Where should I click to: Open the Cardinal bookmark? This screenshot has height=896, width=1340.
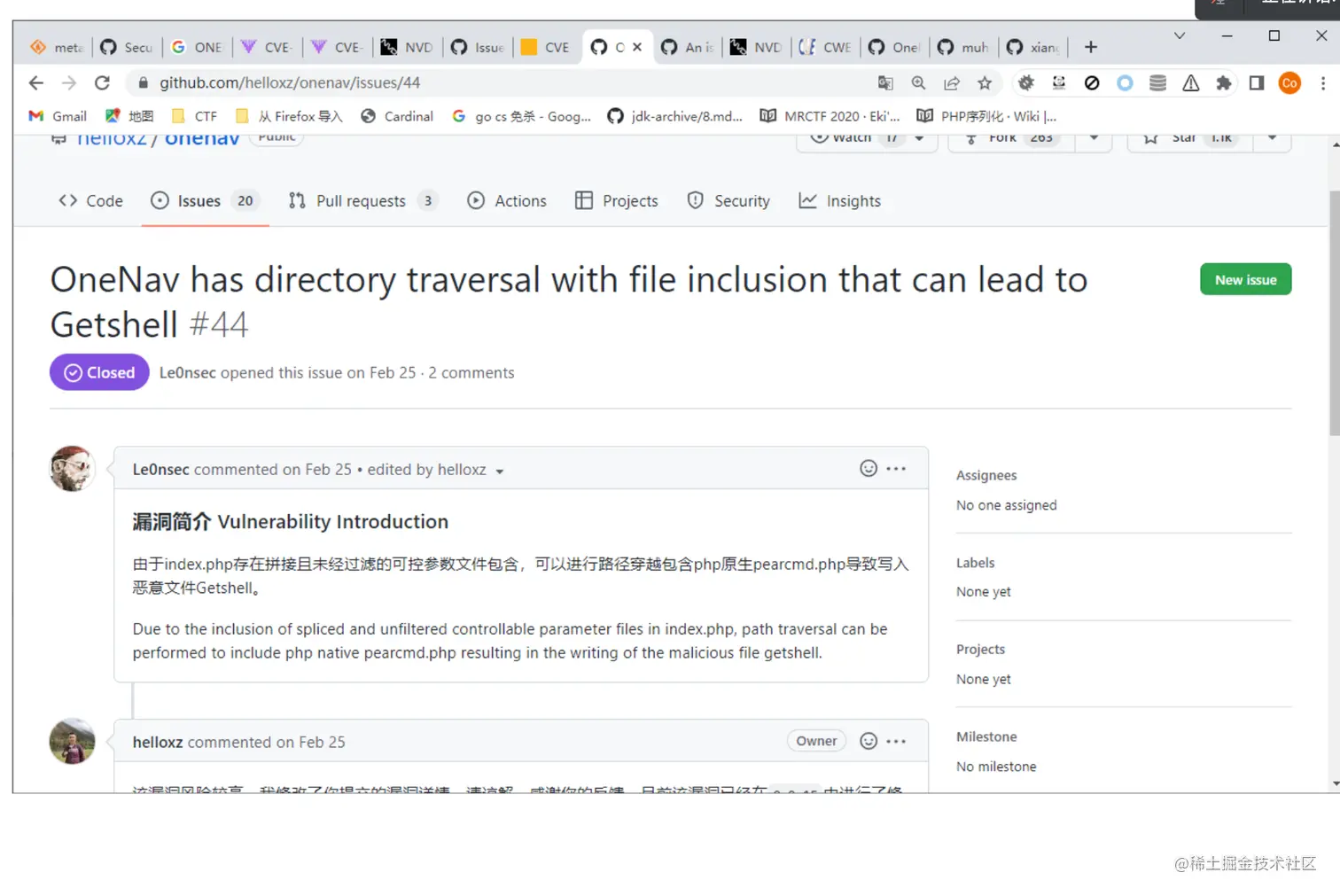coord(397,116)
